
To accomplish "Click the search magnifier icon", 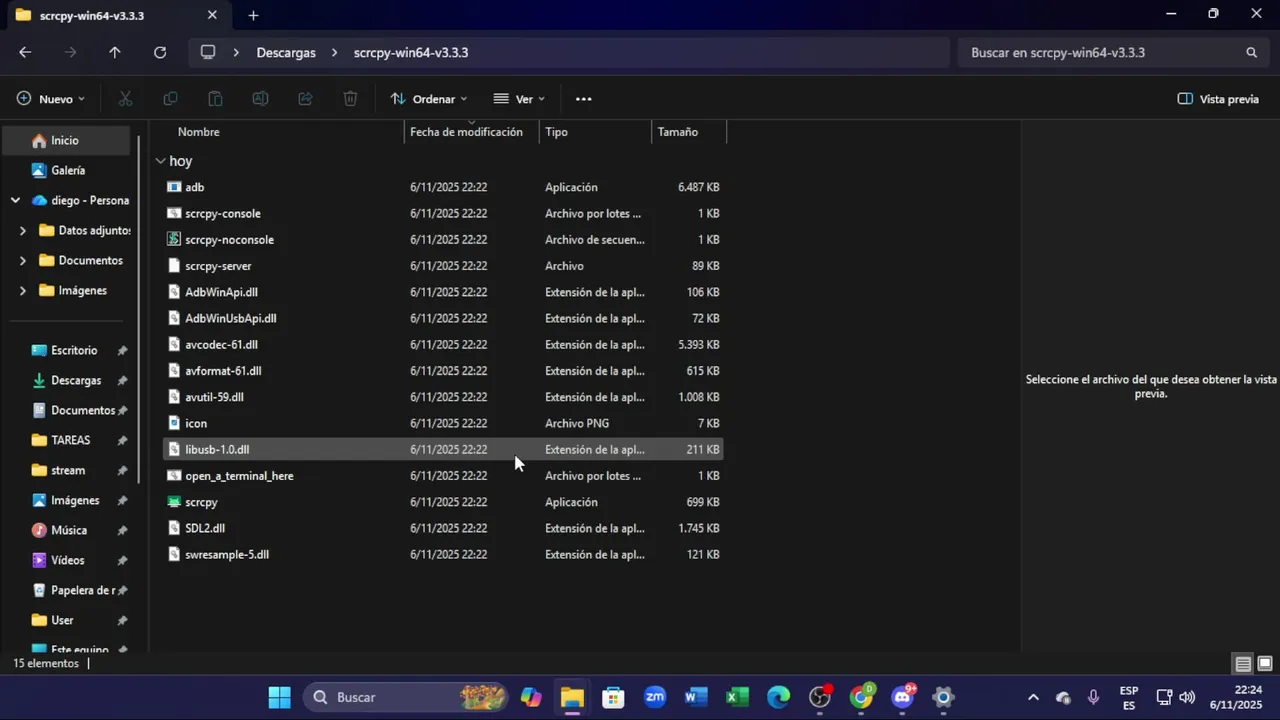I will pyautogui.click(x=1251, y=52).
